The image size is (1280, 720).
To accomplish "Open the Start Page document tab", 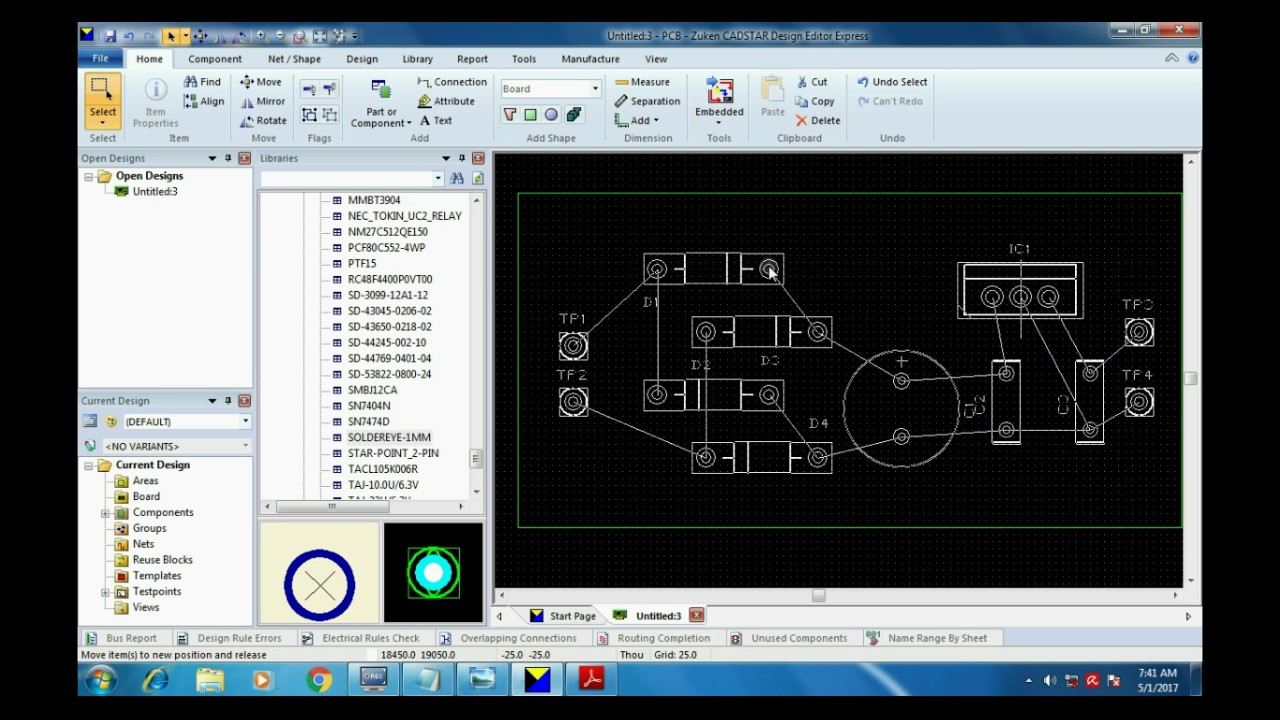I will click(563, 616).
